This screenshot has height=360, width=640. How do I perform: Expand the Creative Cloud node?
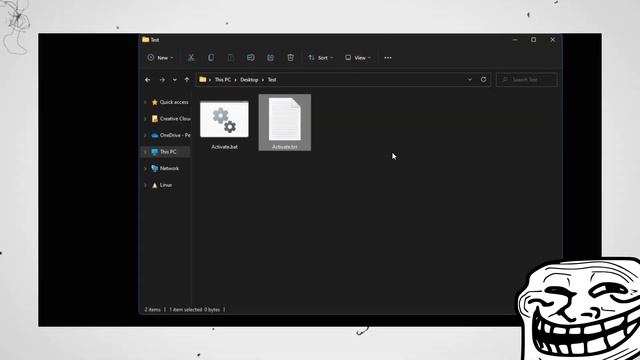click(145, 119)
